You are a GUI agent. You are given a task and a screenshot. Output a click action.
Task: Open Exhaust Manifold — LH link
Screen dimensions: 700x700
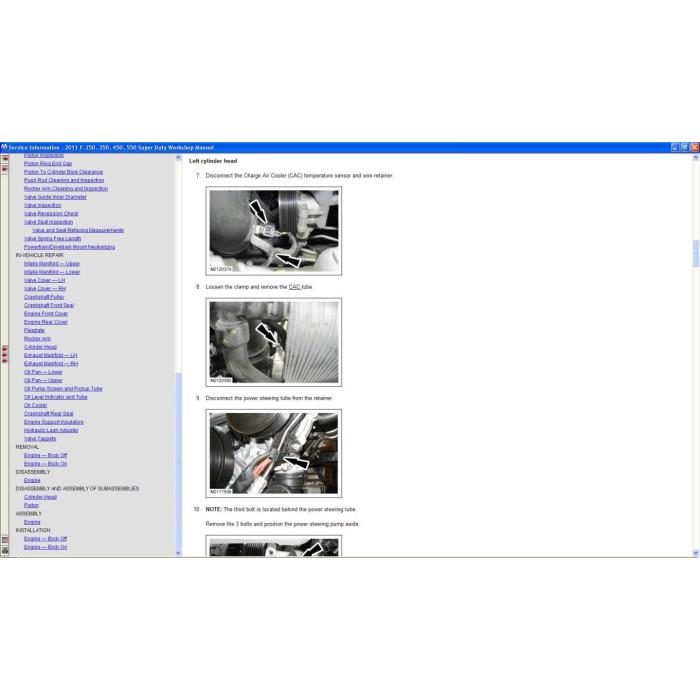(50, 355)
